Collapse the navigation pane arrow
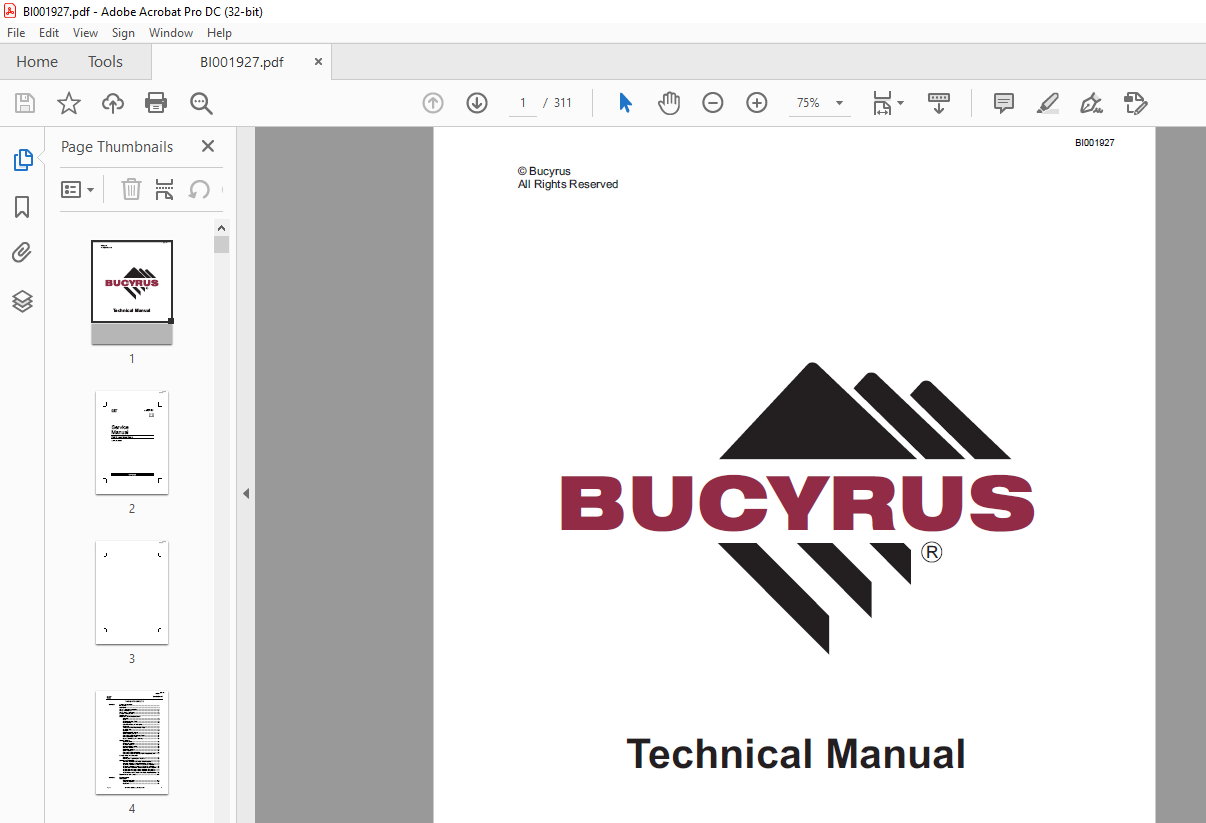Image resolution: width=1206 pixels, height=823 pixels. 246,493
